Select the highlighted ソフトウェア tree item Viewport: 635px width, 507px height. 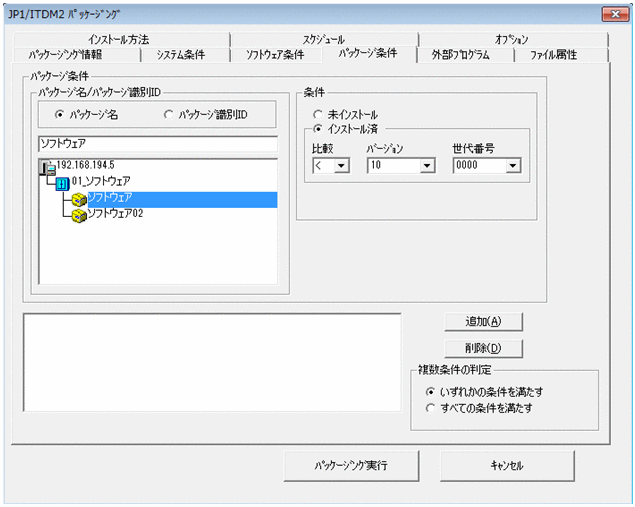(182, 200)
